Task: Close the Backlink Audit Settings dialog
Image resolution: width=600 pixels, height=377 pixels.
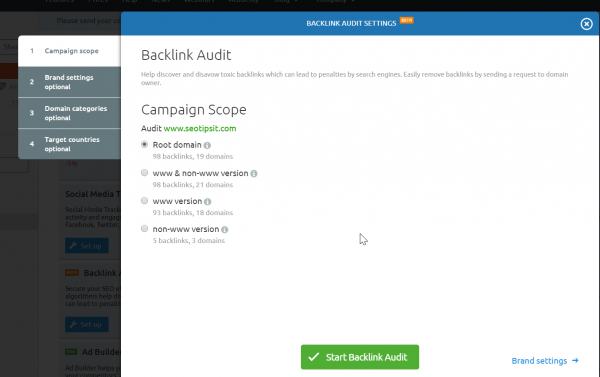Action: 586,24
